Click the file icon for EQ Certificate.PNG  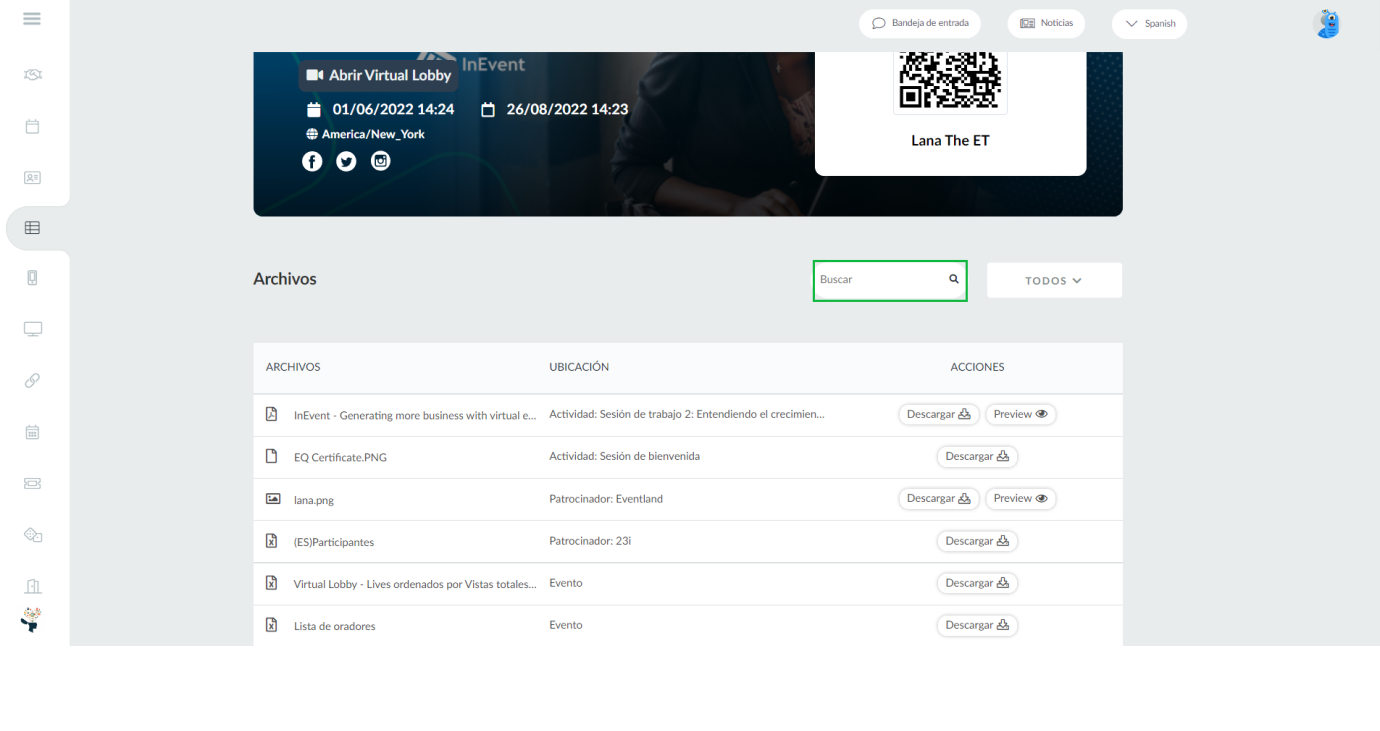click(x=271, y=456)
